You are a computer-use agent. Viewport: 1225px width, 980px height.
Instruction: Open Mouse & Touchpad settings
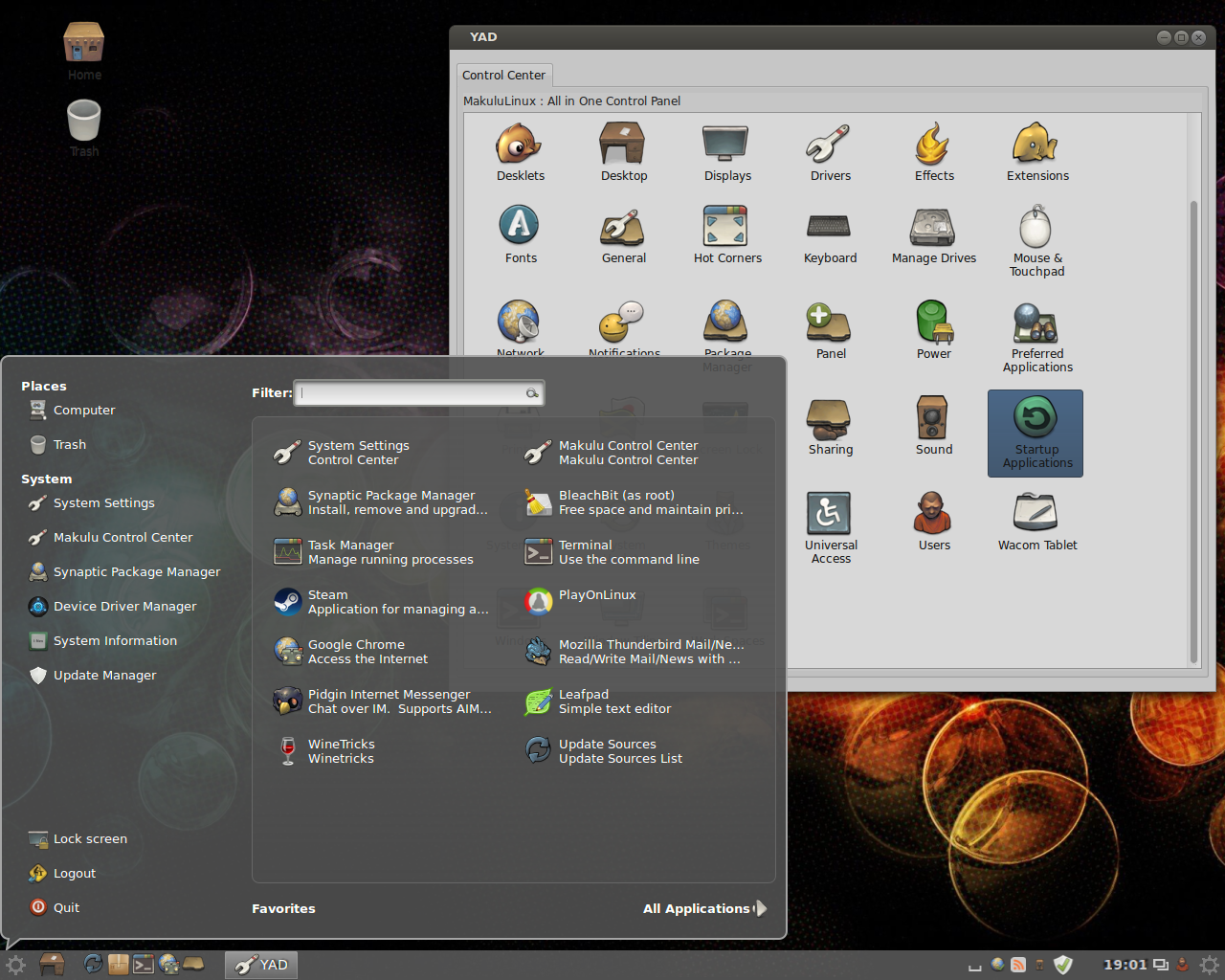(1037, 241)
